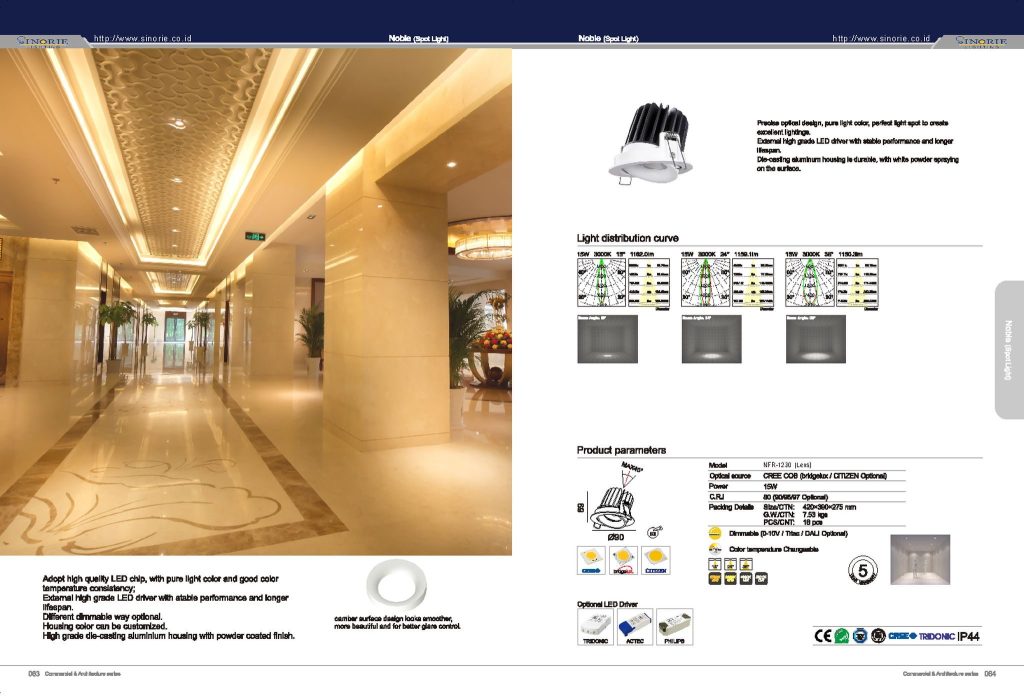Click the yellow Dimmable icon
Image resolution: width=1024 pixels, height=700 pixels.
[715, 533]
